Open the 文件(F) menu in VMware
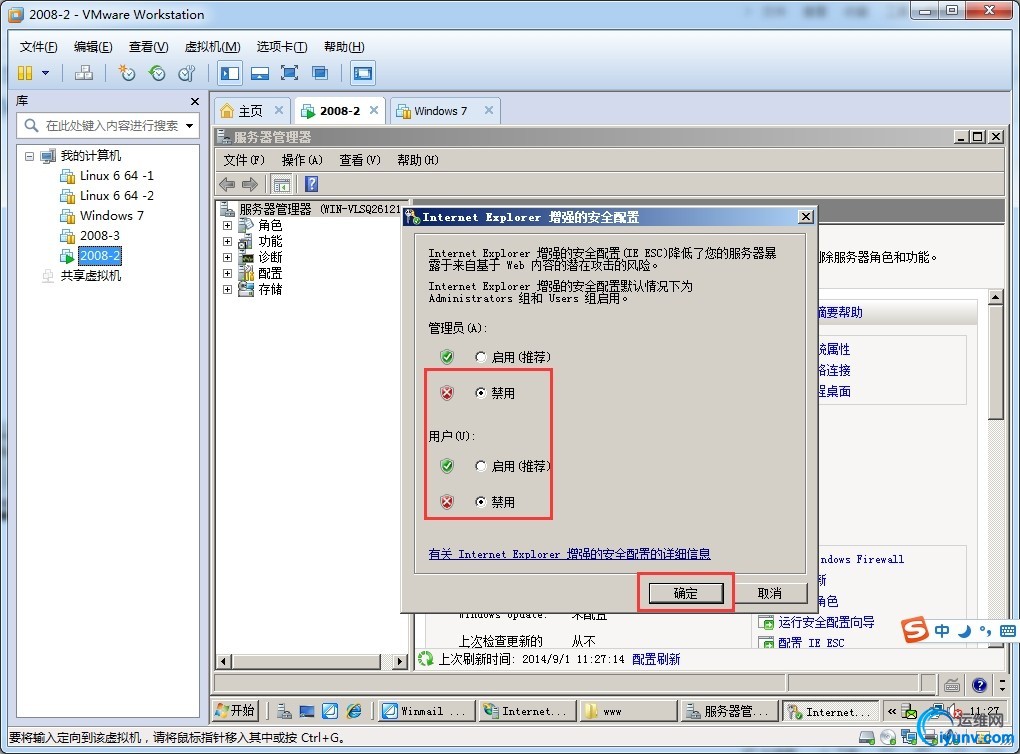 pyautogui.click(x=38, y=47)
